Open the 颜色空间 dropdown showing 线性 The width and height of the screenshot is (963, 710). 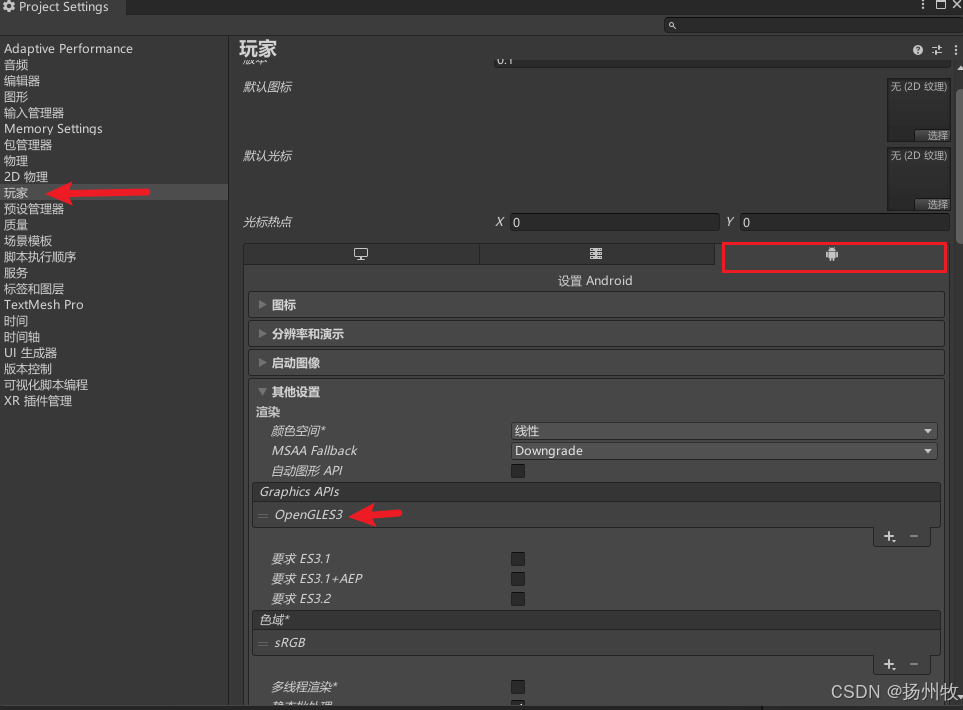coord(723,430)
